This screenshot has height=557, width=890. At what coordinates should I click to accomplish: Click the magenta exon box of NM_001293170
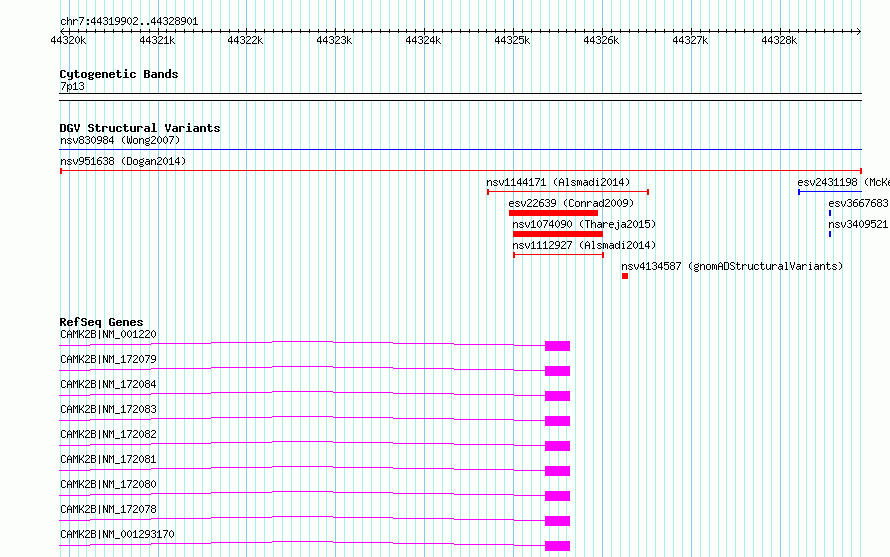point(557,546)
